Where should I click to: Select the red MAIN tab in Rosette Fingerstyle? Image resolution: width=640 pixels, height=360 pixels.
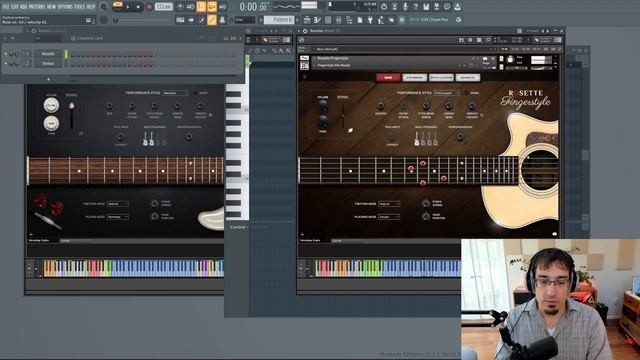pos(388,77)
